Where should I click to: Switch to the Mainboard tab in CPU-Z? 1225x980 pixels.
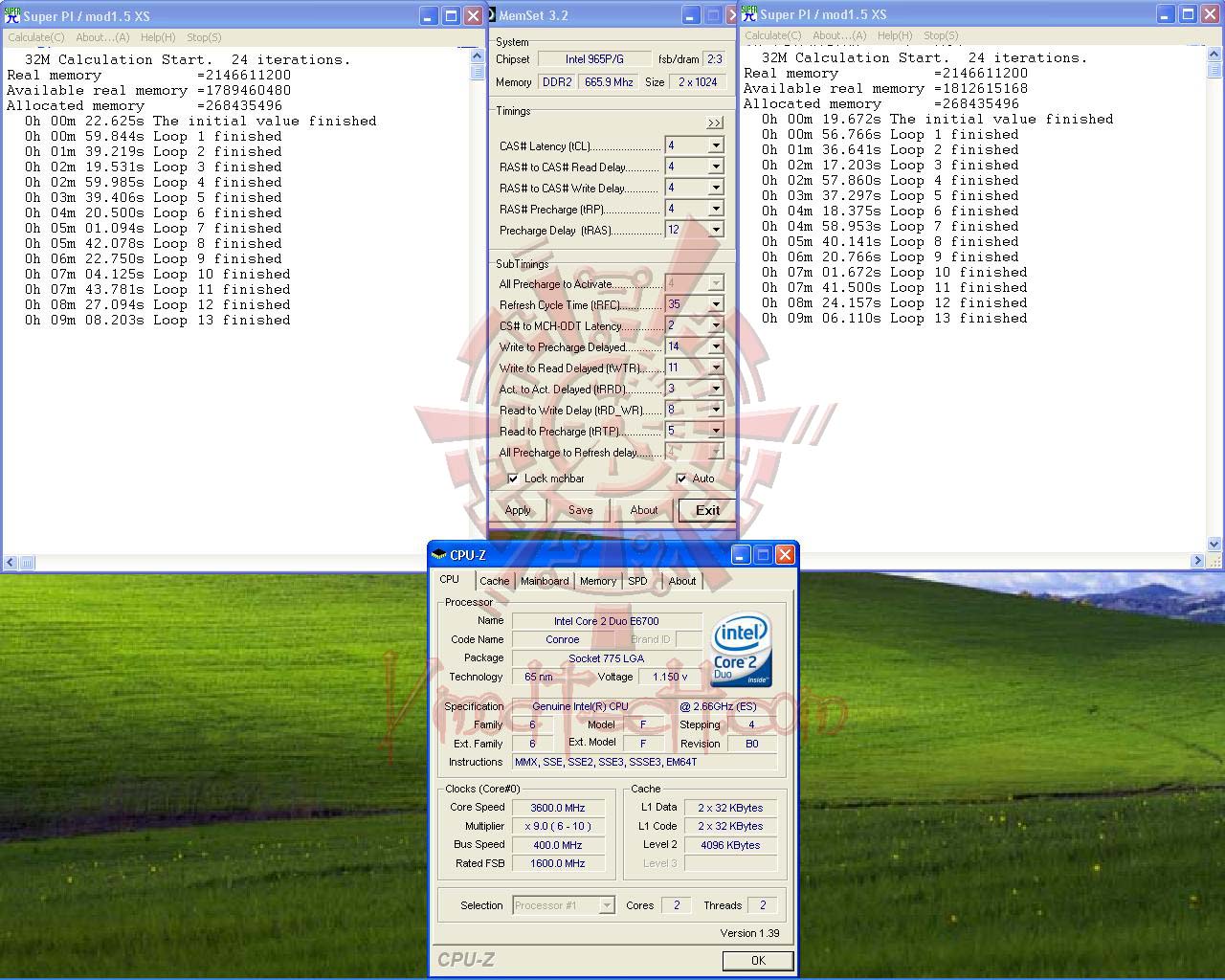545,581
